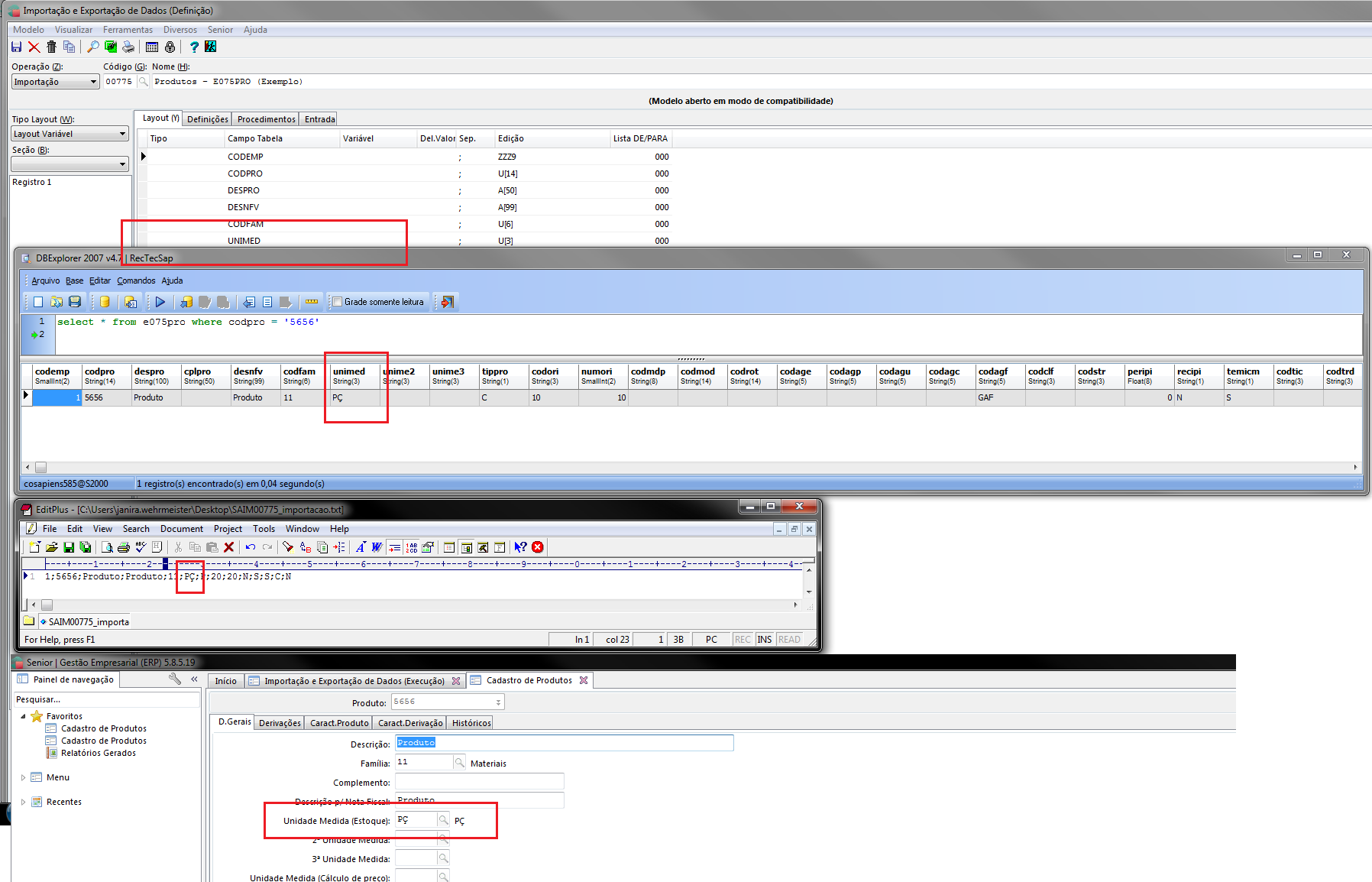The width and height of the screenshot is (1372, 882).
Task: Click the save diskette icon in Importação toolbar
Action: 16,47
